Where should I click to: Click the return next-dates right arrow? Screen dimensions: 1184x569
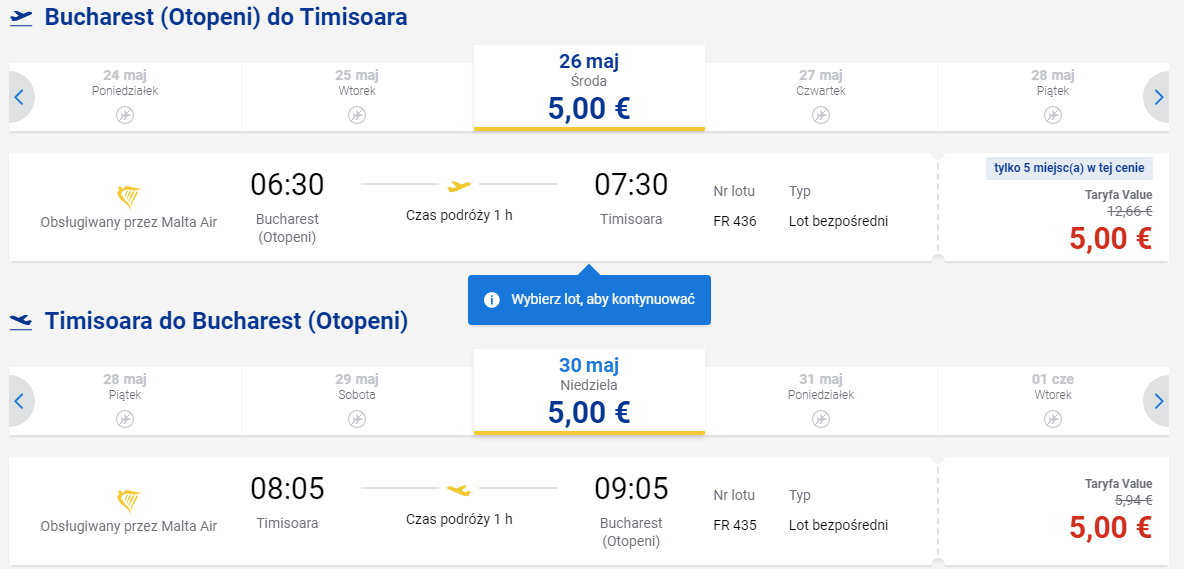click(1158, 401)
